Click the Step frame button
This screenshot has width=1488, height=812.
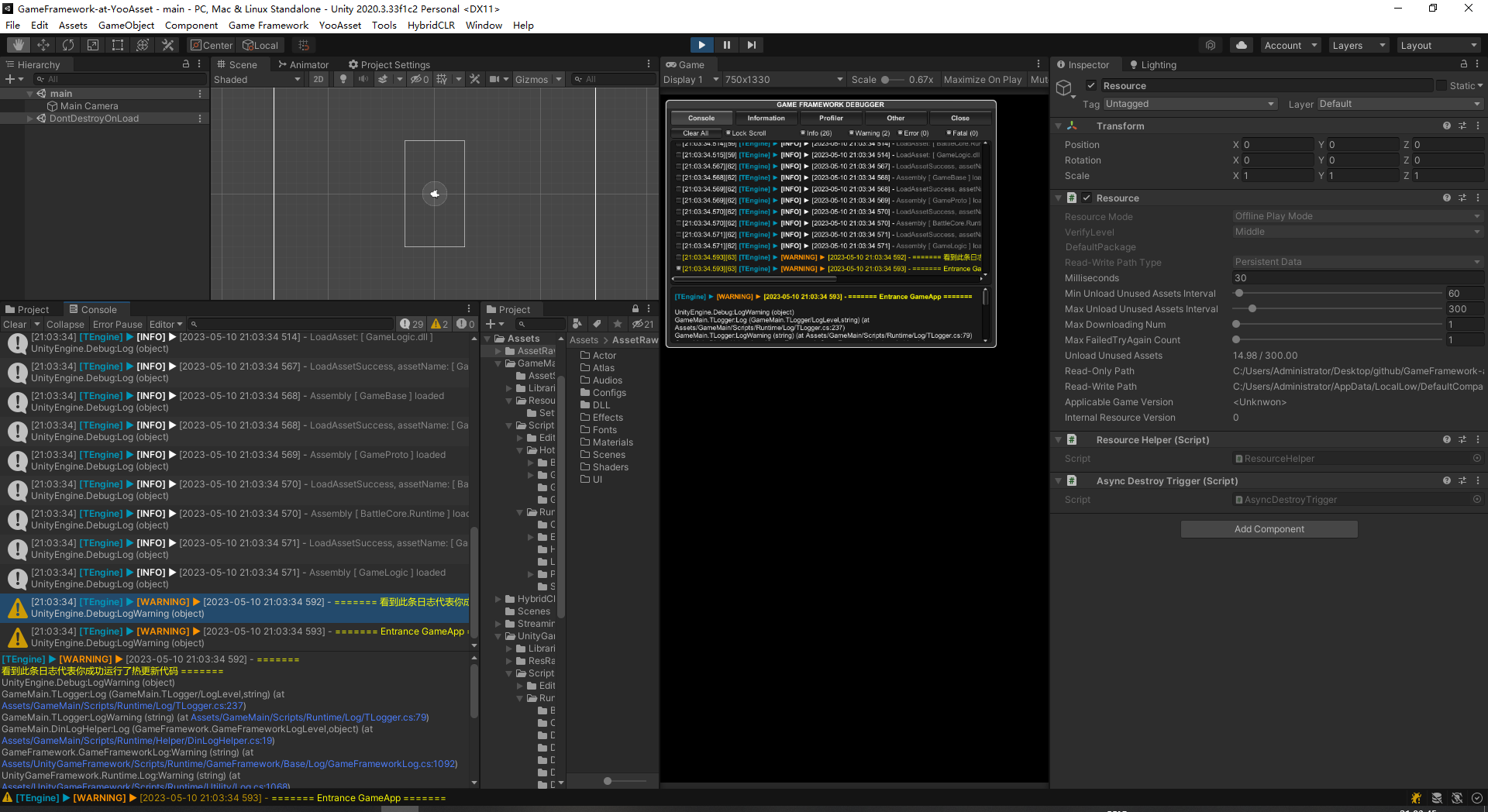click(751, 45)
